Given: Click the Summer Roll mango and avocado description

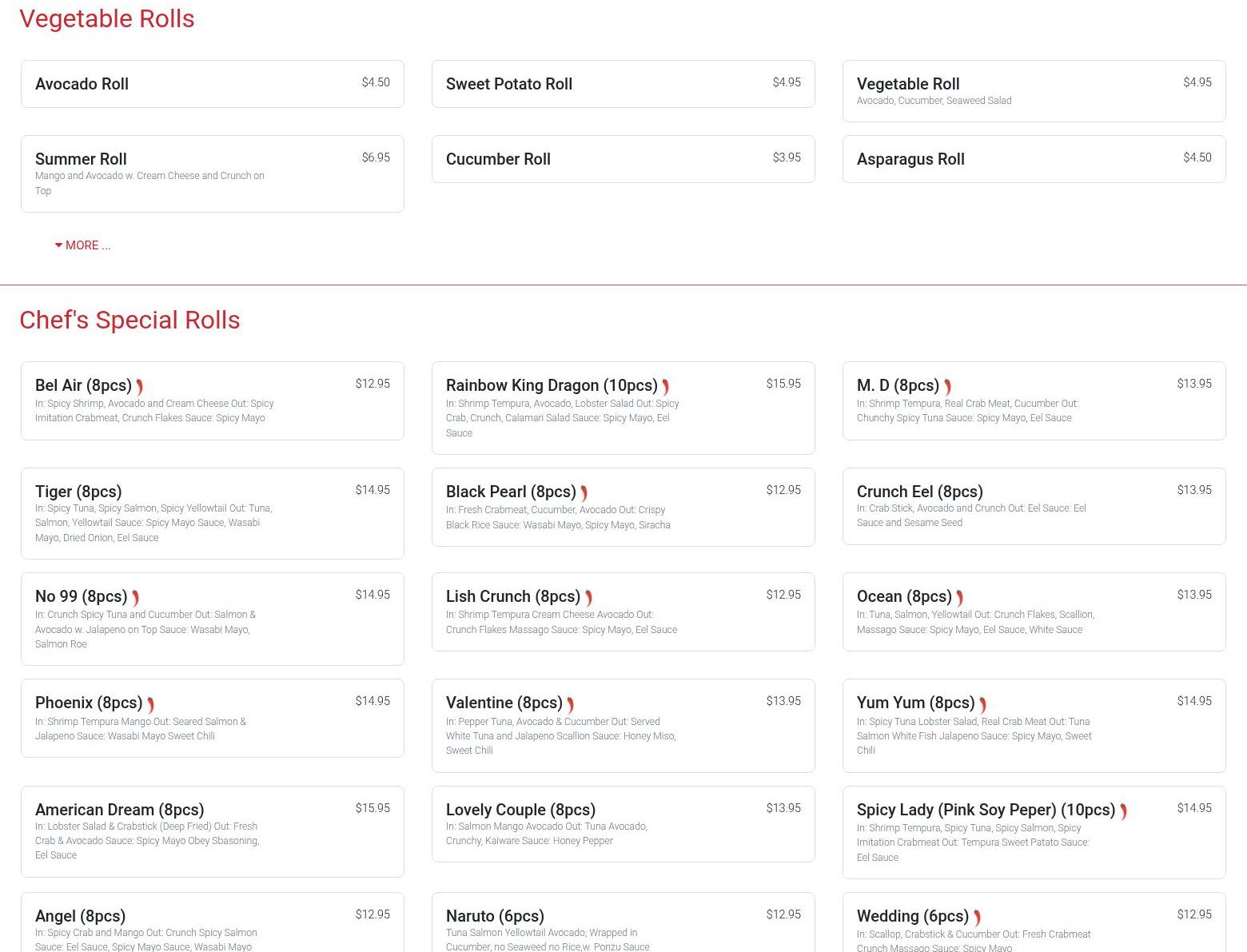Looking at the screenshot, I should pos(150,183).
